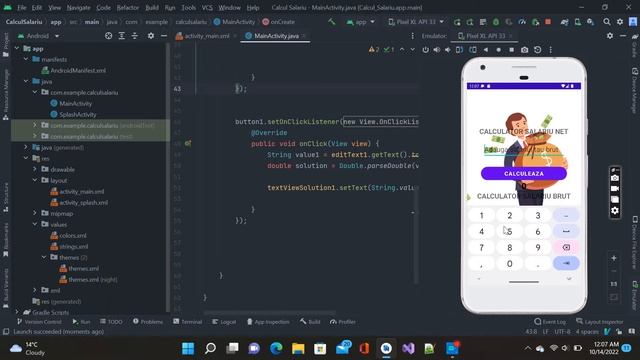Click floating screenshot camera icon beside emulator
This screenshot has height=360, width=640.
(615, 178)
